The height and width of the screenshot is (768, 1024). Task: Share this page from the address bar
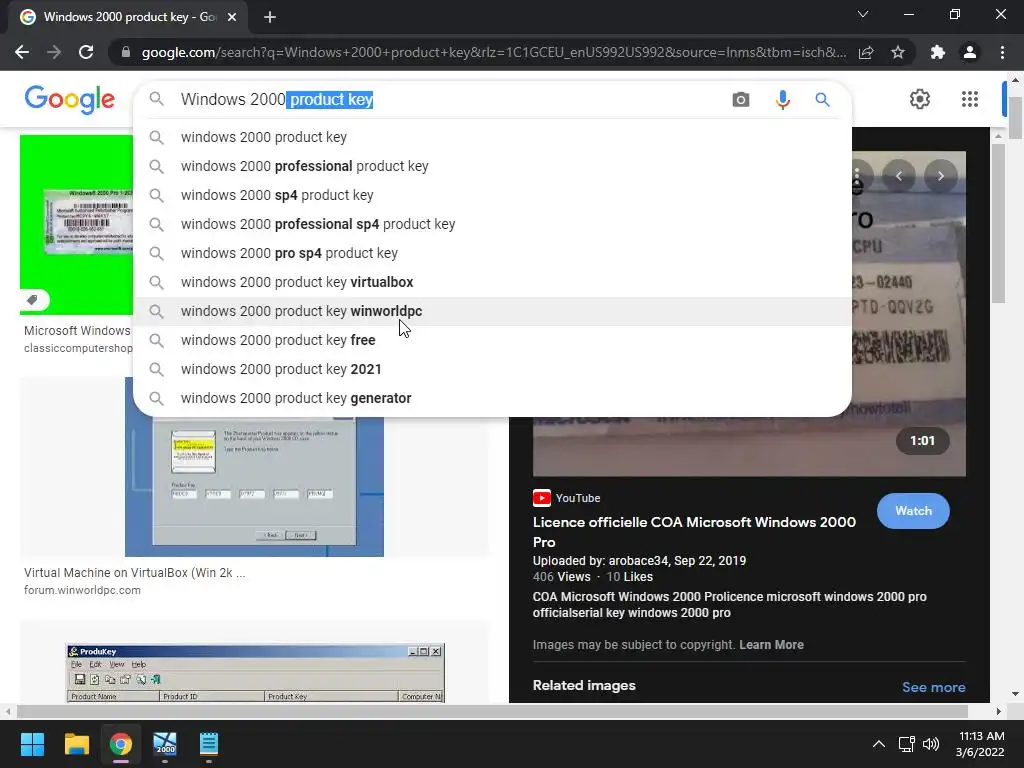tap(866, 52)
